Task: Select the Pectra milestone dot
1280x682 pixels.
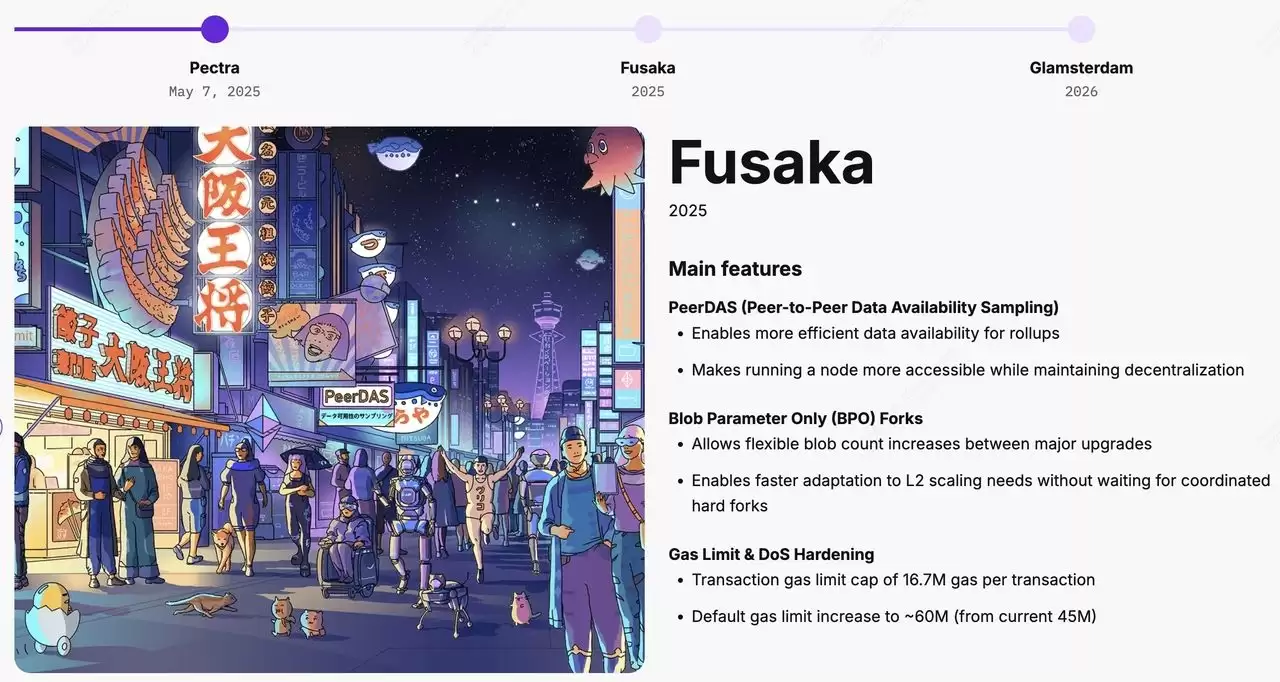Action: pos(214,29)
